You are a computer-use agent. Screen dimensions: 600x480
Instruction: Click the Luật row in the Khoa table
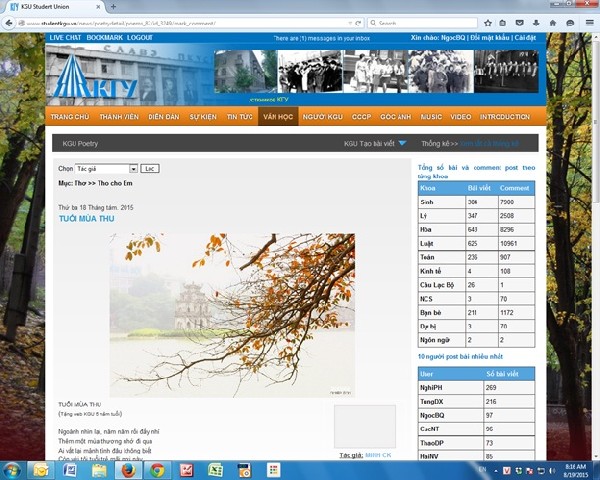pyautogui.click(x=476, y=243)
